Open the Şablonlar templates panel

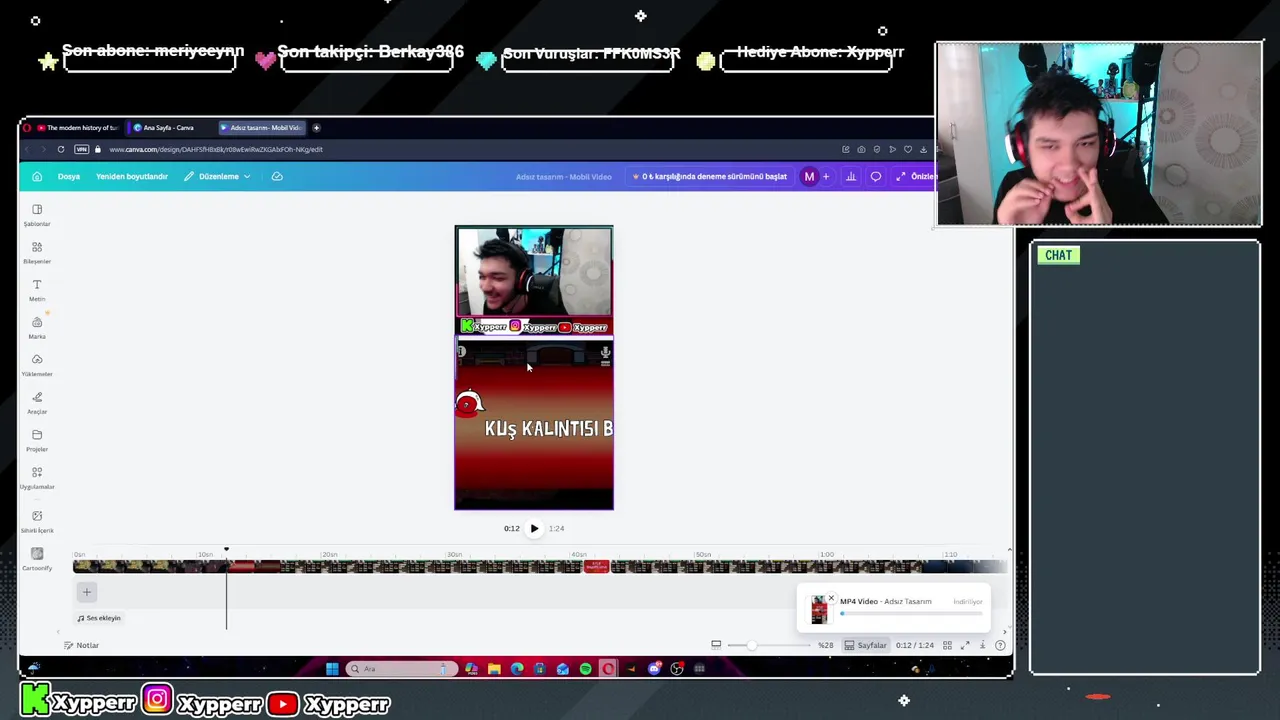click(x=37, y=215)
